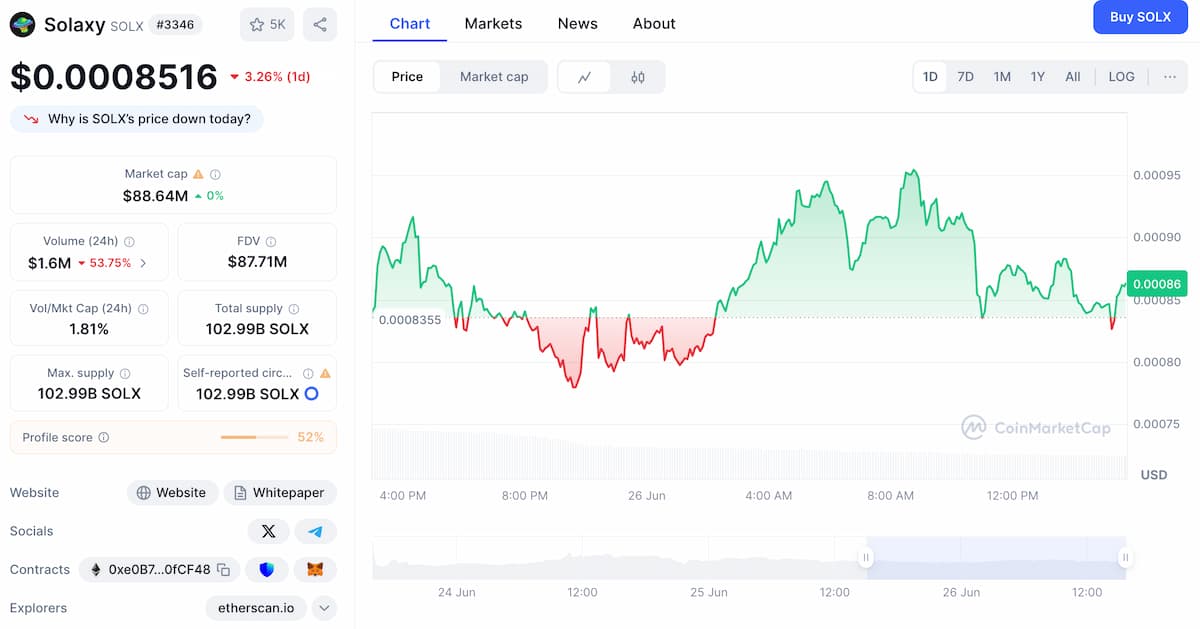Click the Solaxy coin logo icon
Screen dimensions: 1200x629
(22, 24)
